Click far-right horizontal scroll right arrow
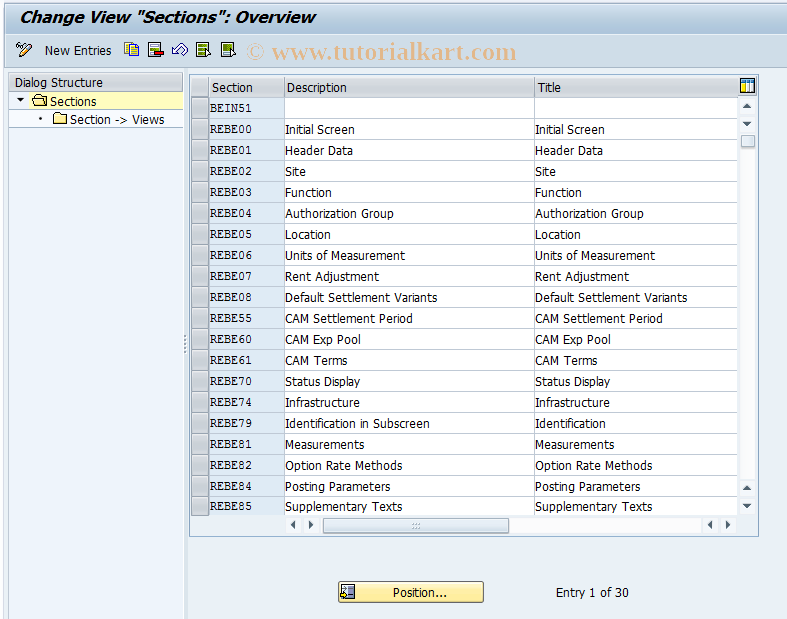This screenshot has width=787, height=619. (728, 525)
